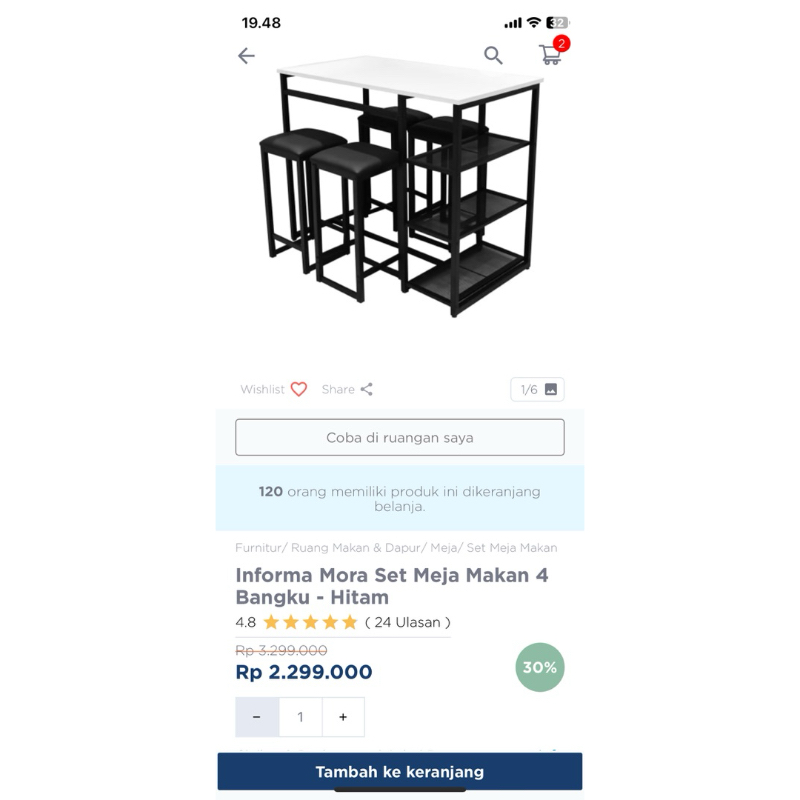Tap the 30% discount badge
The width and height of the screenshot is (800, 800).
(540, 667)
